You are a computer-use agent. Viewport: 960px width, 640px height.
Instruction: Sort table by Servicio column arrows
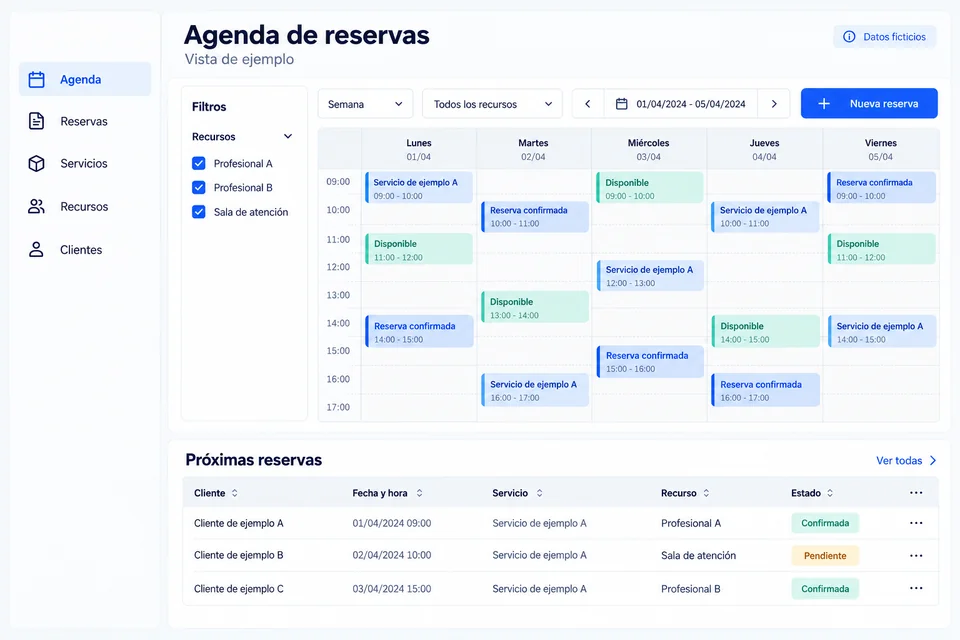point(539,493)
